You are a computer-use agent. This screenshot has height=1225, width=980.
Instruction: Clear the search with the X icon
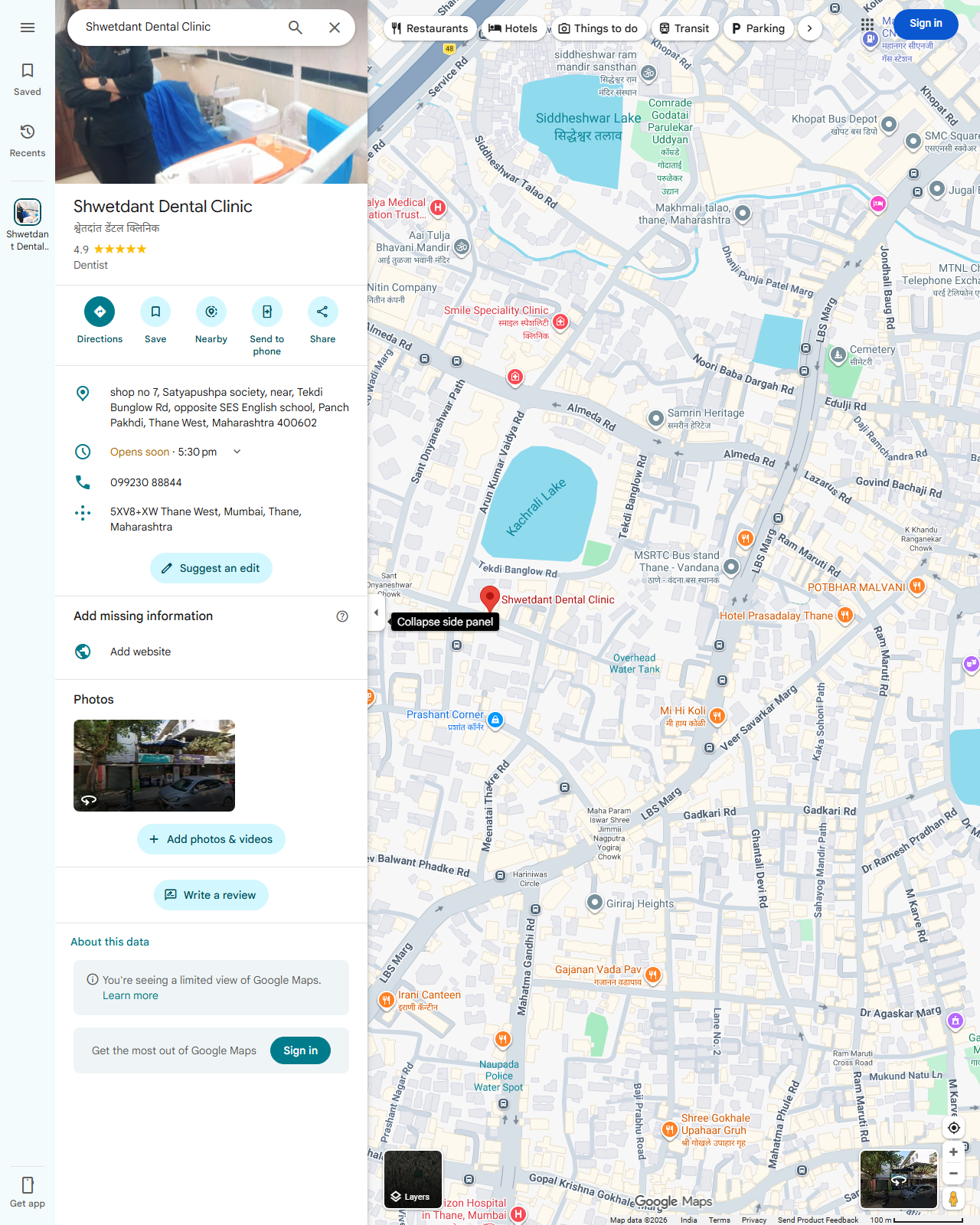click(335, 28)
